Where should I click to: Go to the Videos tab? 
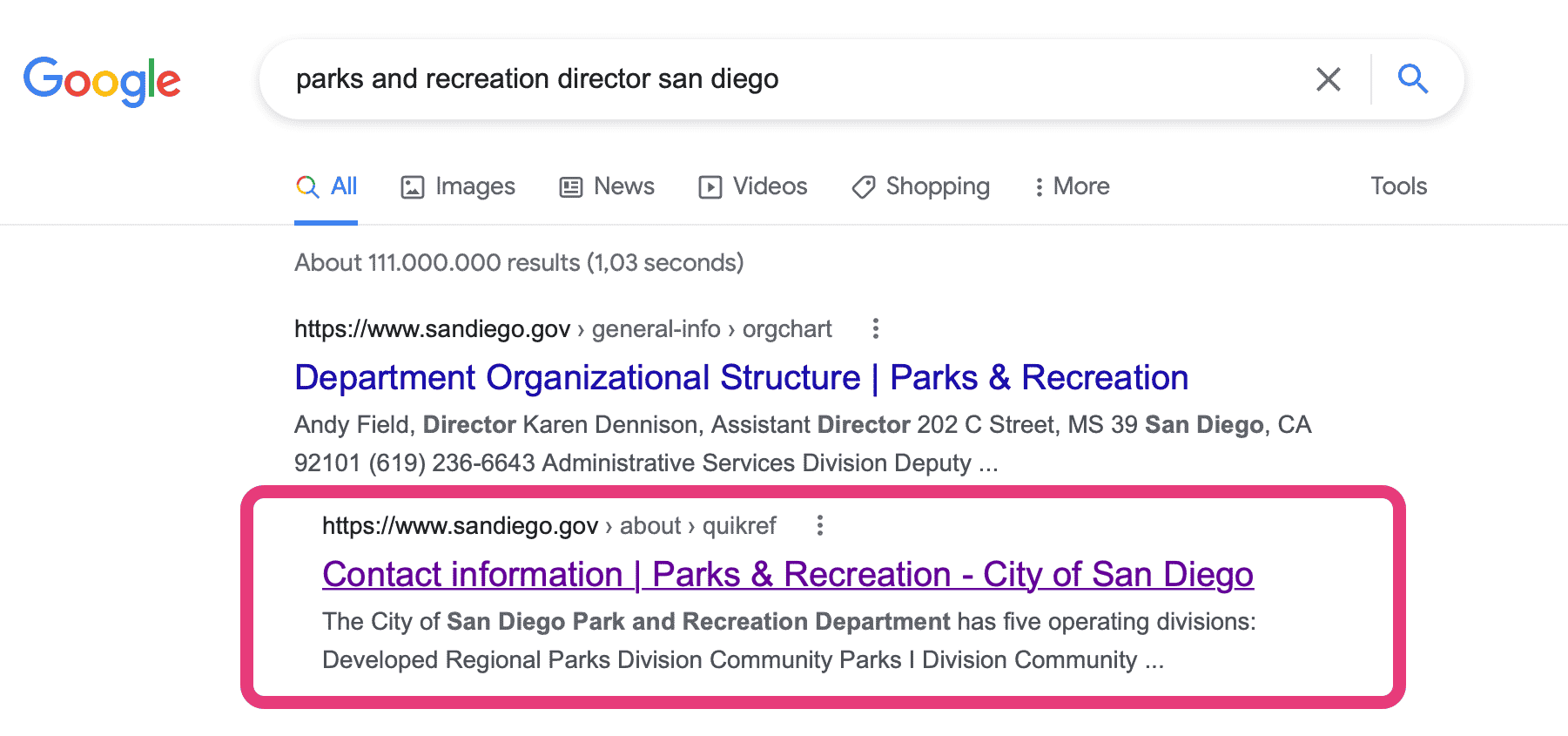tap(753, 186)
